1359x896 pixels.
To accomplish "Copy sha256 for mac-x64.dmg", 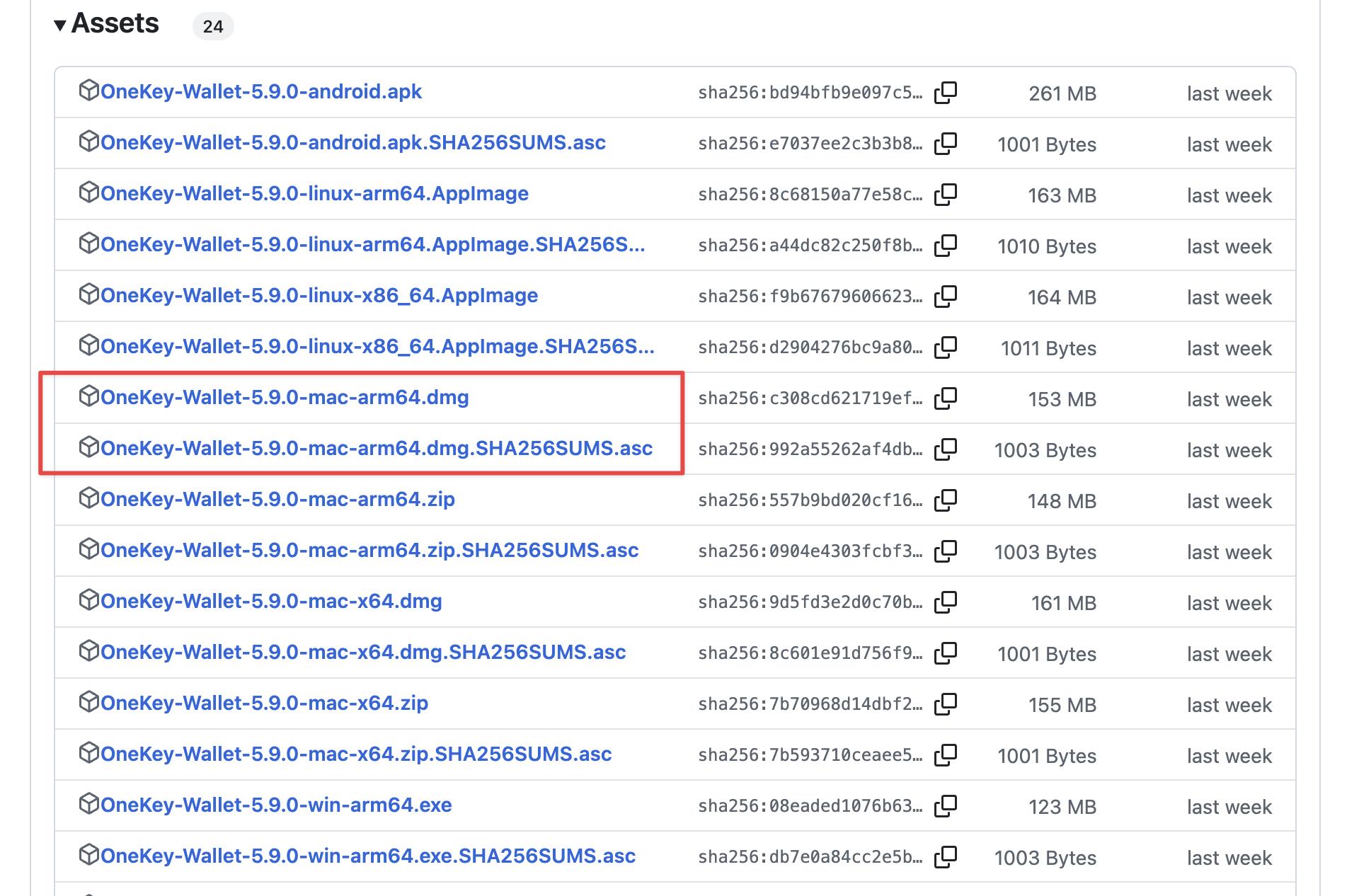I will (946, 602).
